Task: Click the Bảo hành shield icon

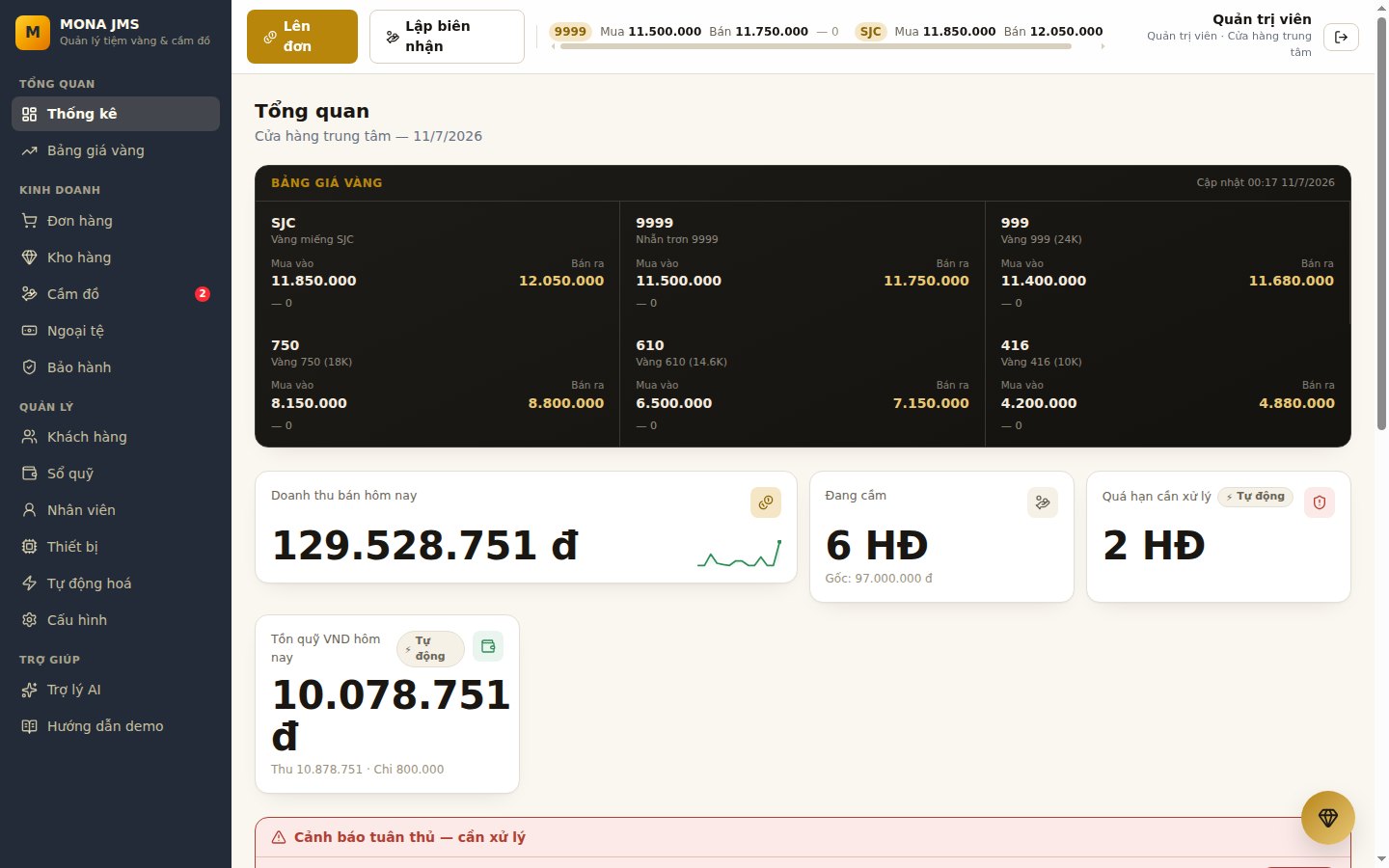Action: coord(30,367)
